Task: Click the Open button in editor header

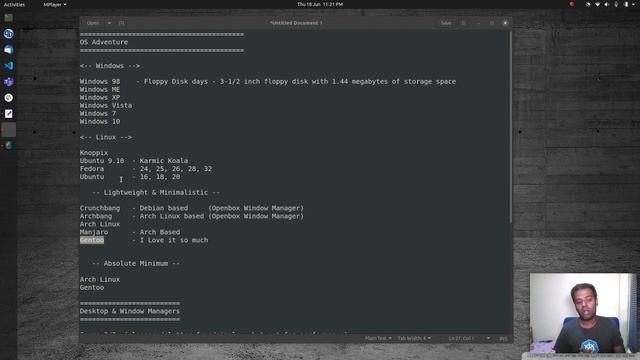Action: pyautogui.click(x=93, y=23)
